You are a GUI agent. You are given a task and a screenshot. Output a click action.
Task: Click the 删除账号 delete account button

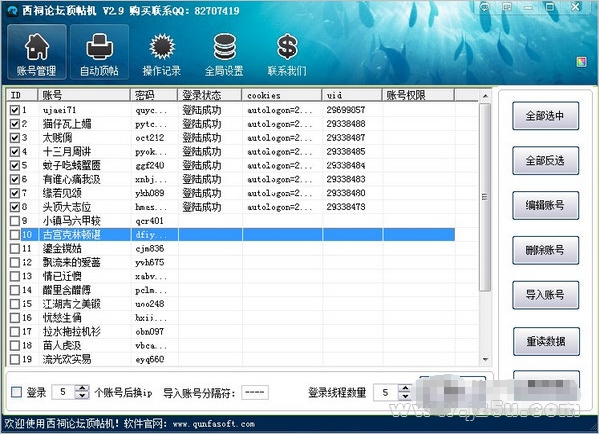tap(545, 250)
